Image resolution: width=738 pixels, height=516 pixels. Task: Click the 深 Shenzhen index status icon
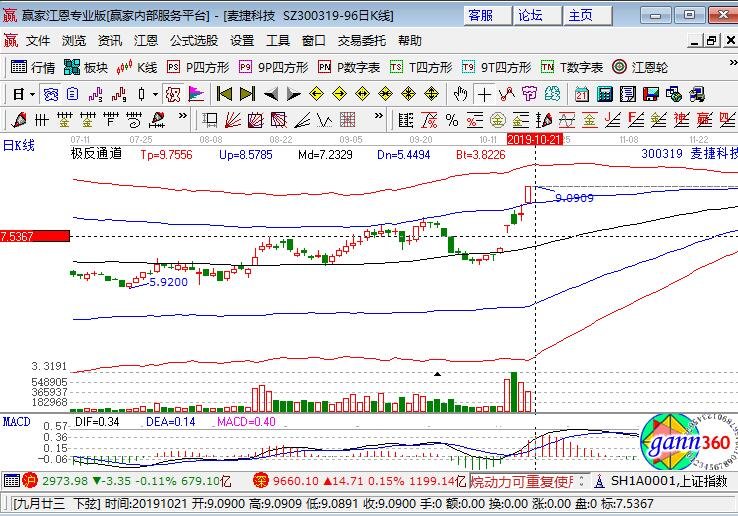tap(261, 481)
